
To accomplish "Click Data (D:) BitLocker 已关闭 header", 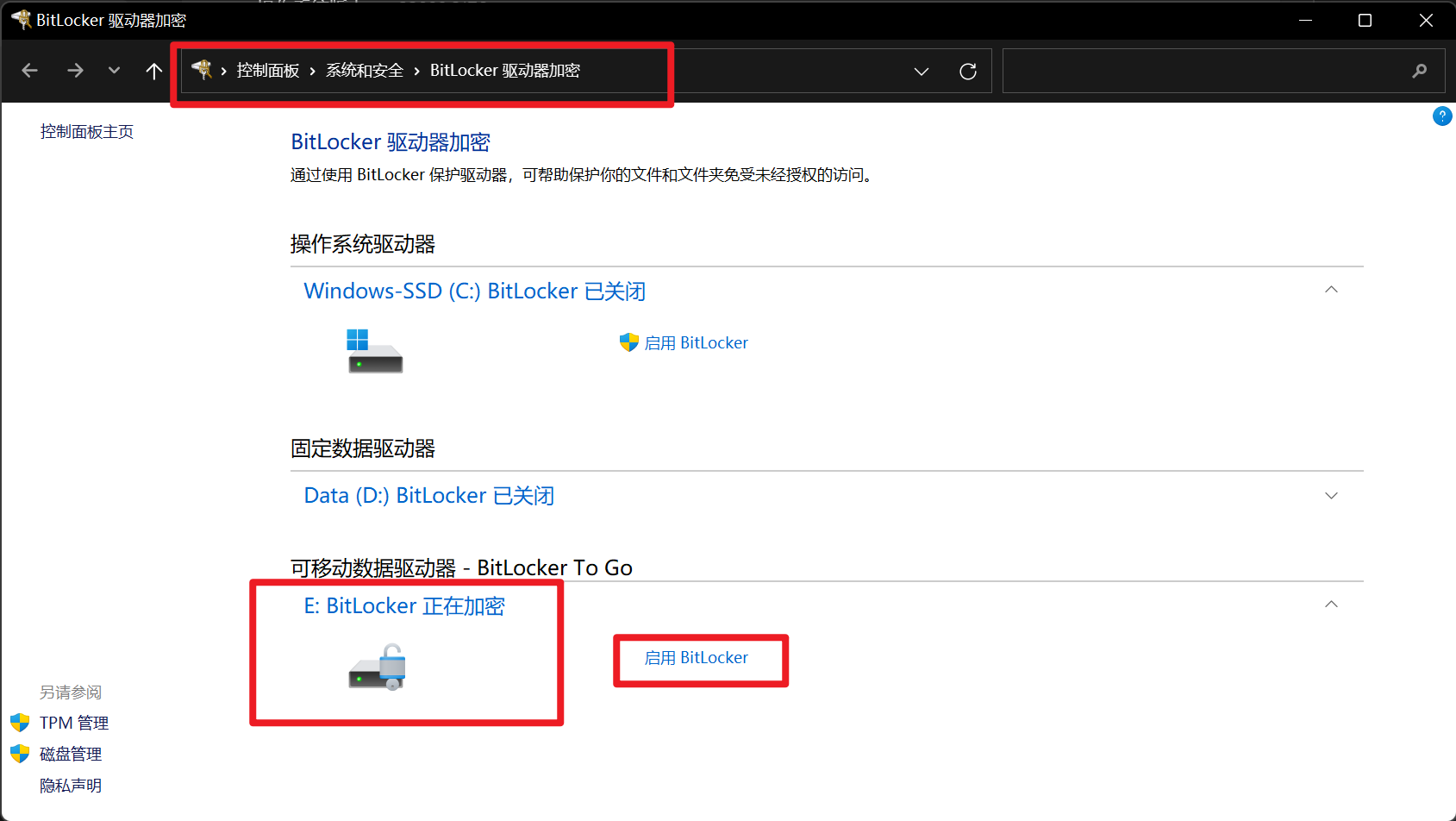I will click(x=429, y=496).
